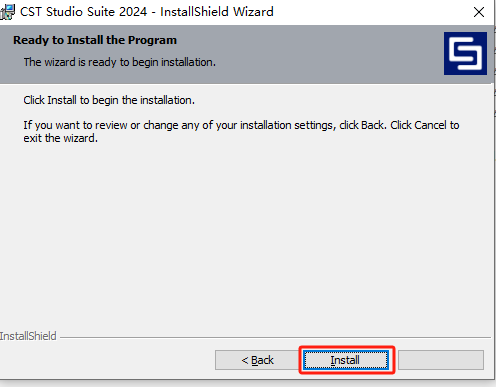Click the word 'Cancel' in the instructions paragraph
Screen dimensions: 496x387
coord(430,125)
